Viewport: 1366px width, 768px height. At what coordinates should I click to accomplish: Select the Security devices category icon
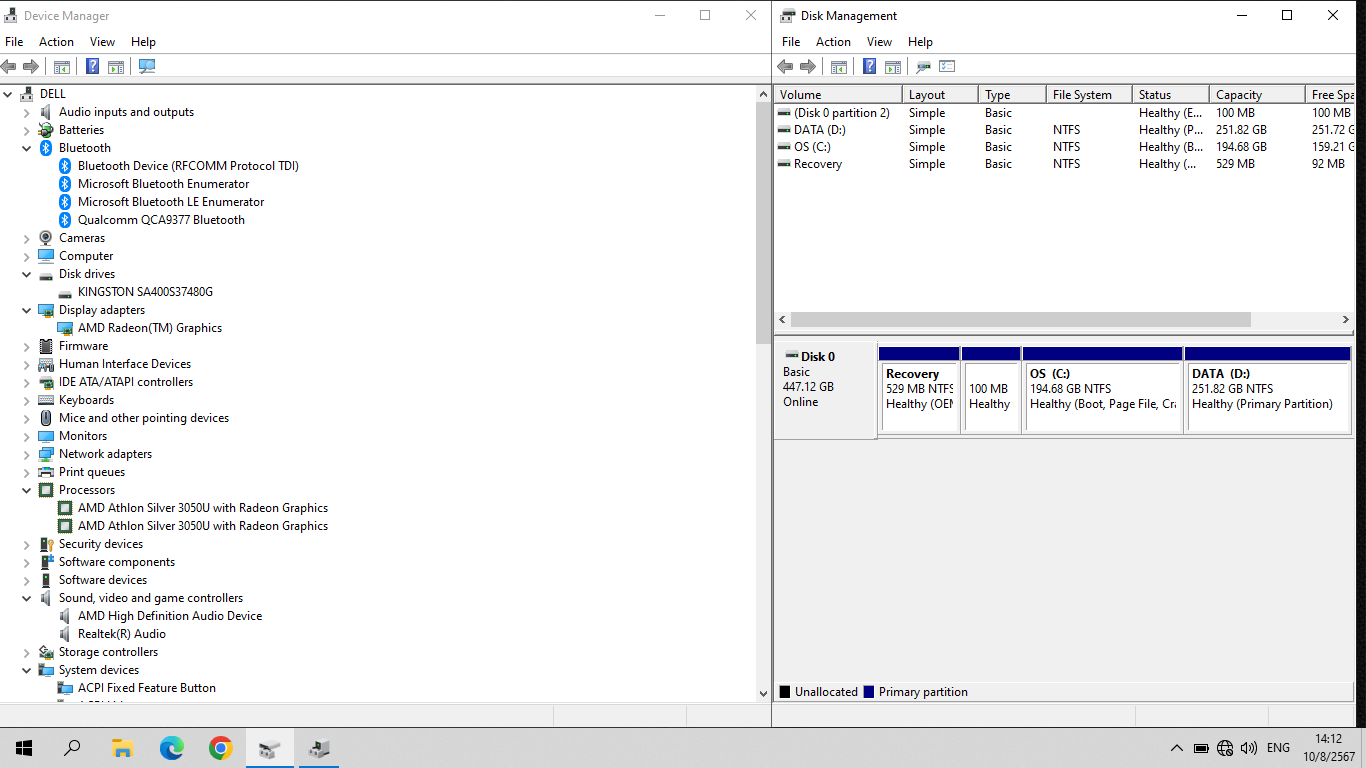tap(46, 544)
